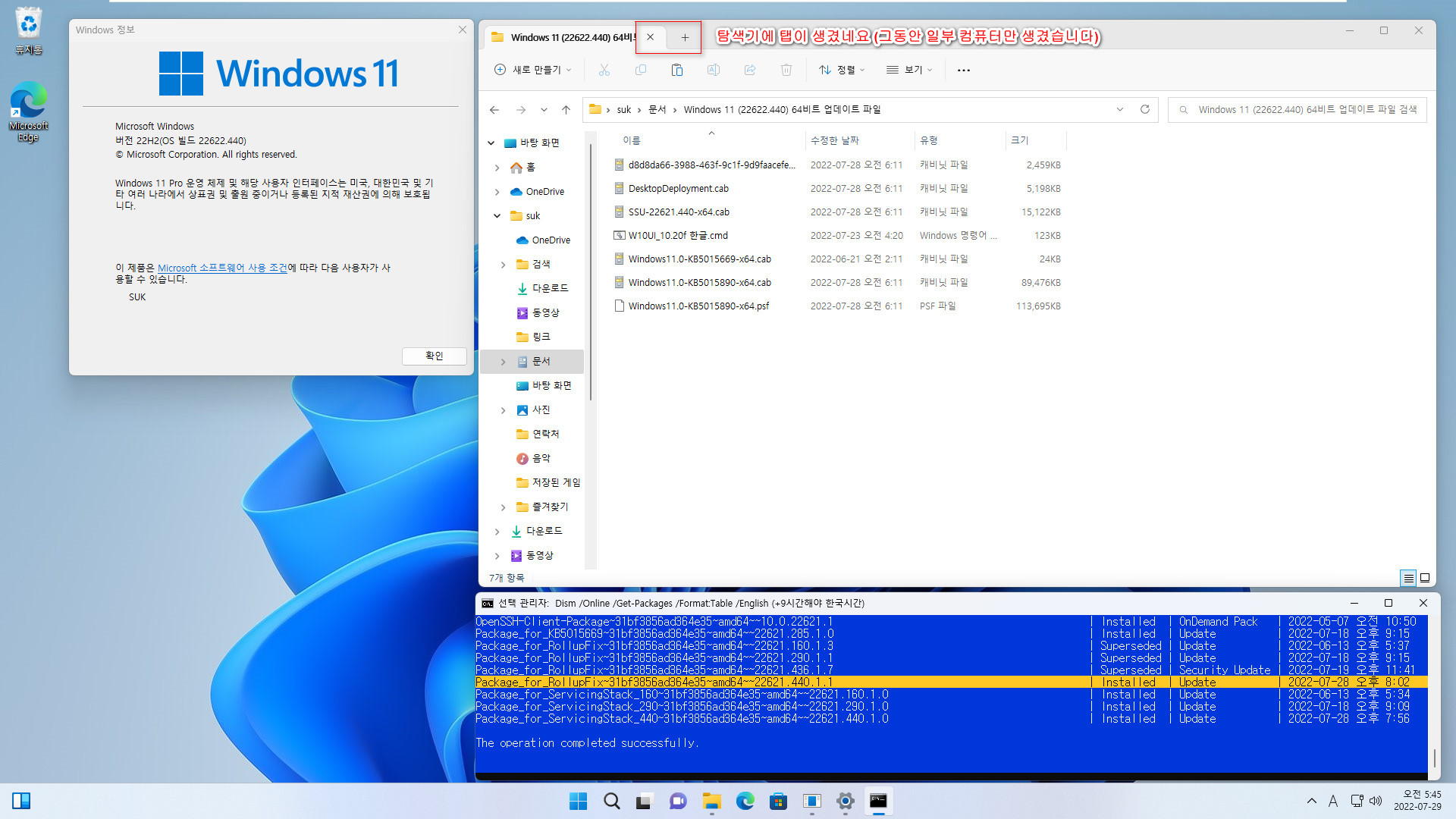The image size is (1456, 819).
Task: Sort by 크기 column header
Action: point(1020,140)
